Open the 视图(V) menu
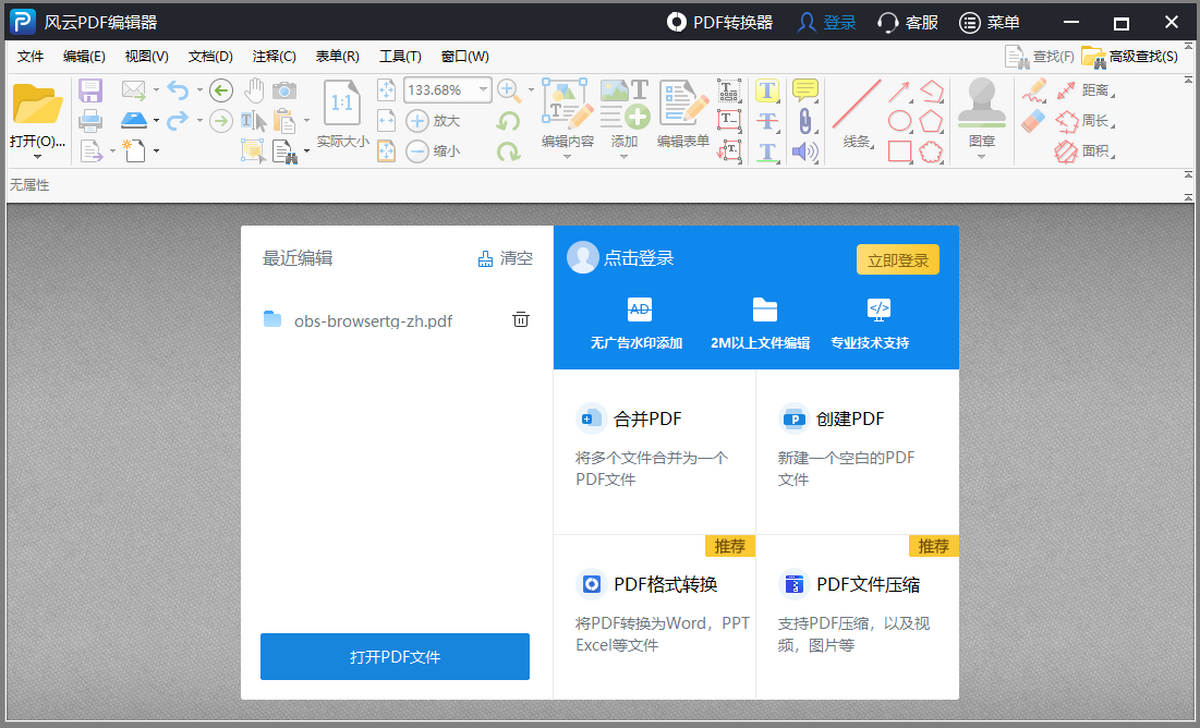1200x728 pixels. 147,56
